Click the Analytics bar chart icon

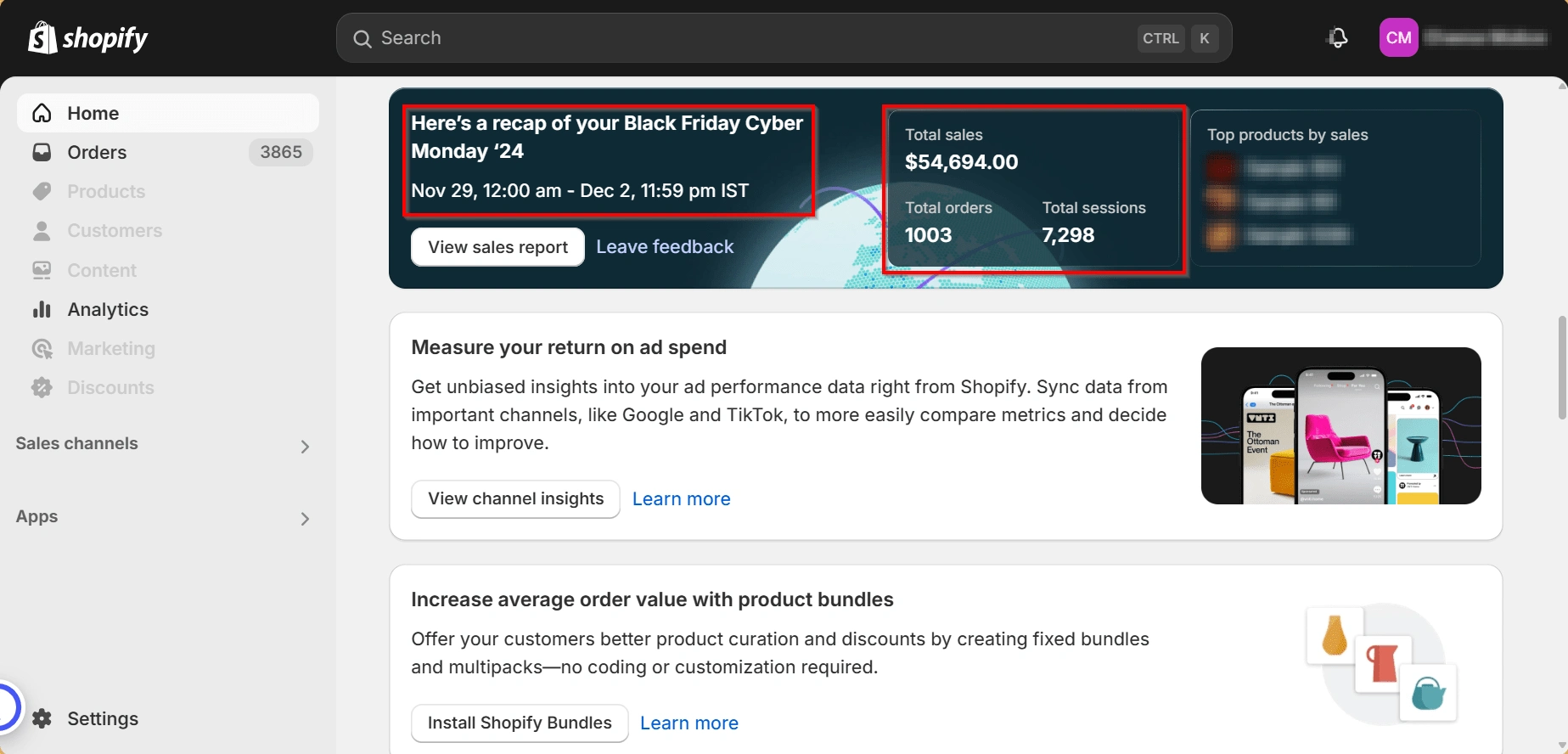[42, 310]
